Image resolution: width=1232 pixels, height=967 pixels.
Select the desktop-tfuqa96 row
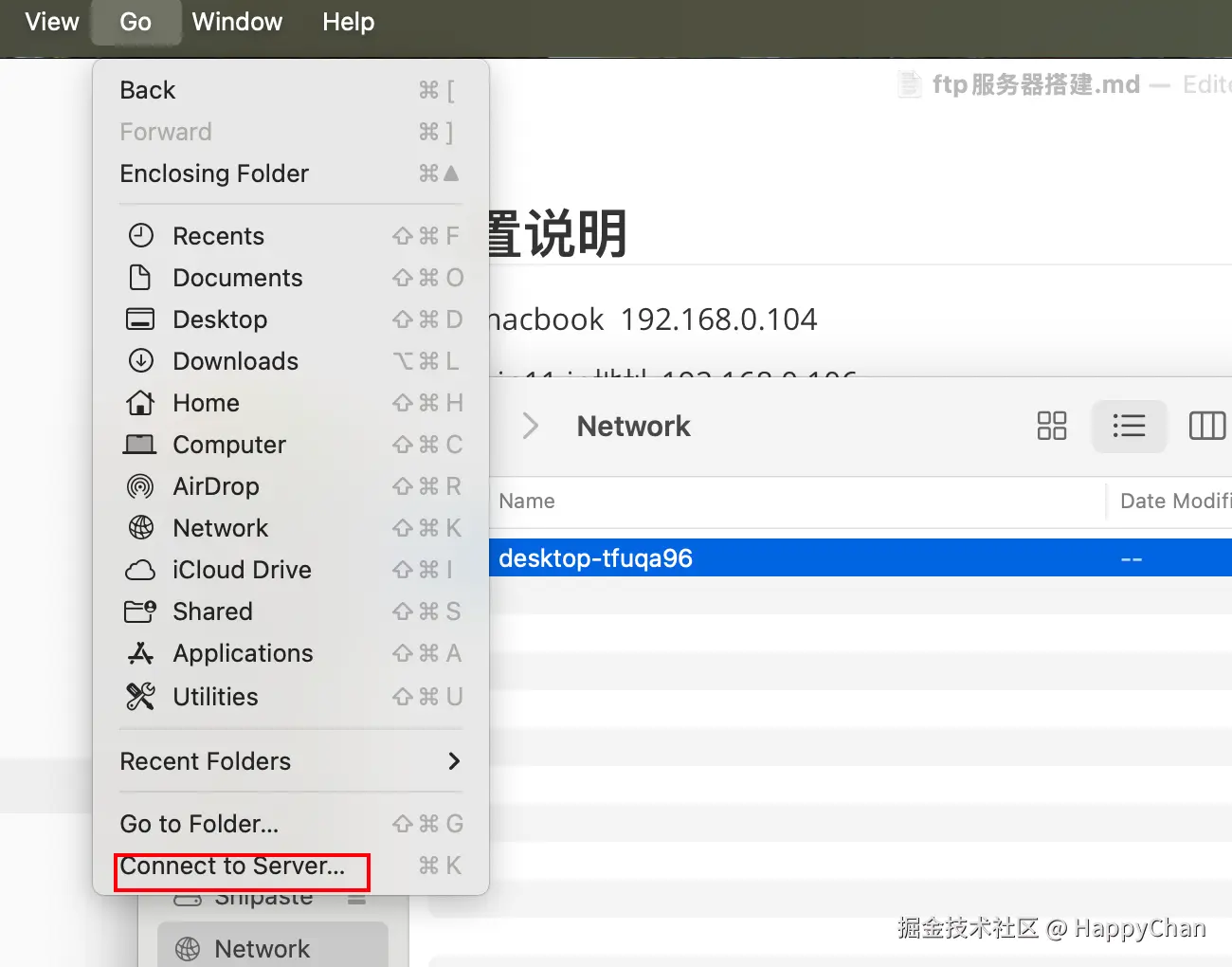(861, 557)
